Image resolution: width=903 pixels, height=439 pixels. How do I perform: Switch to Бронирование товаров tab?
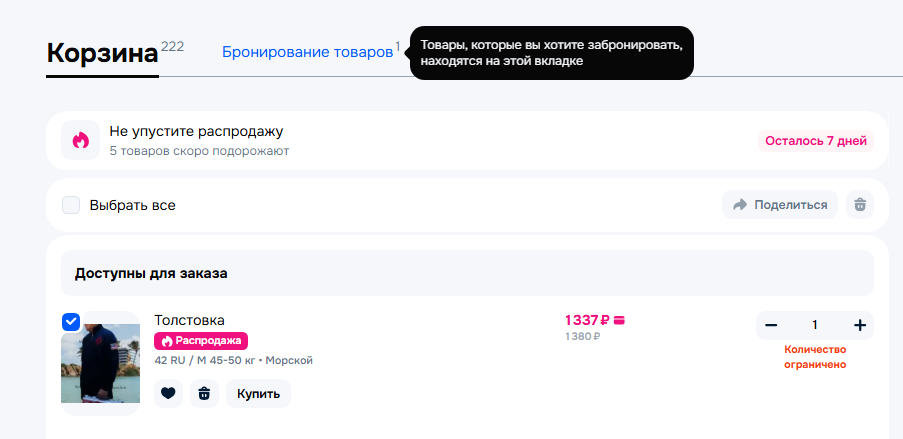click(307, 52)
